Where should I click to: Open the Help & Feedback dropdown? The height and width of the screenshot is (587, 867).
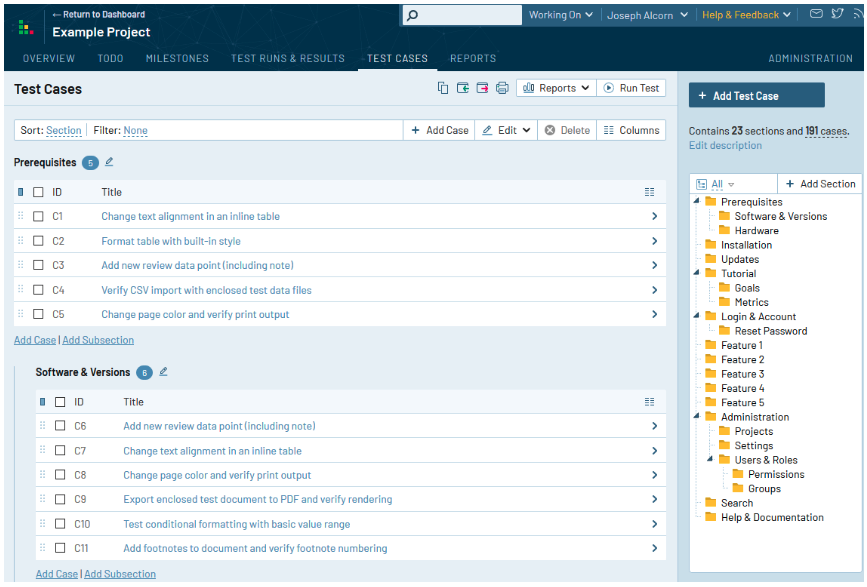pyautogui.click(x=746, y=15)
